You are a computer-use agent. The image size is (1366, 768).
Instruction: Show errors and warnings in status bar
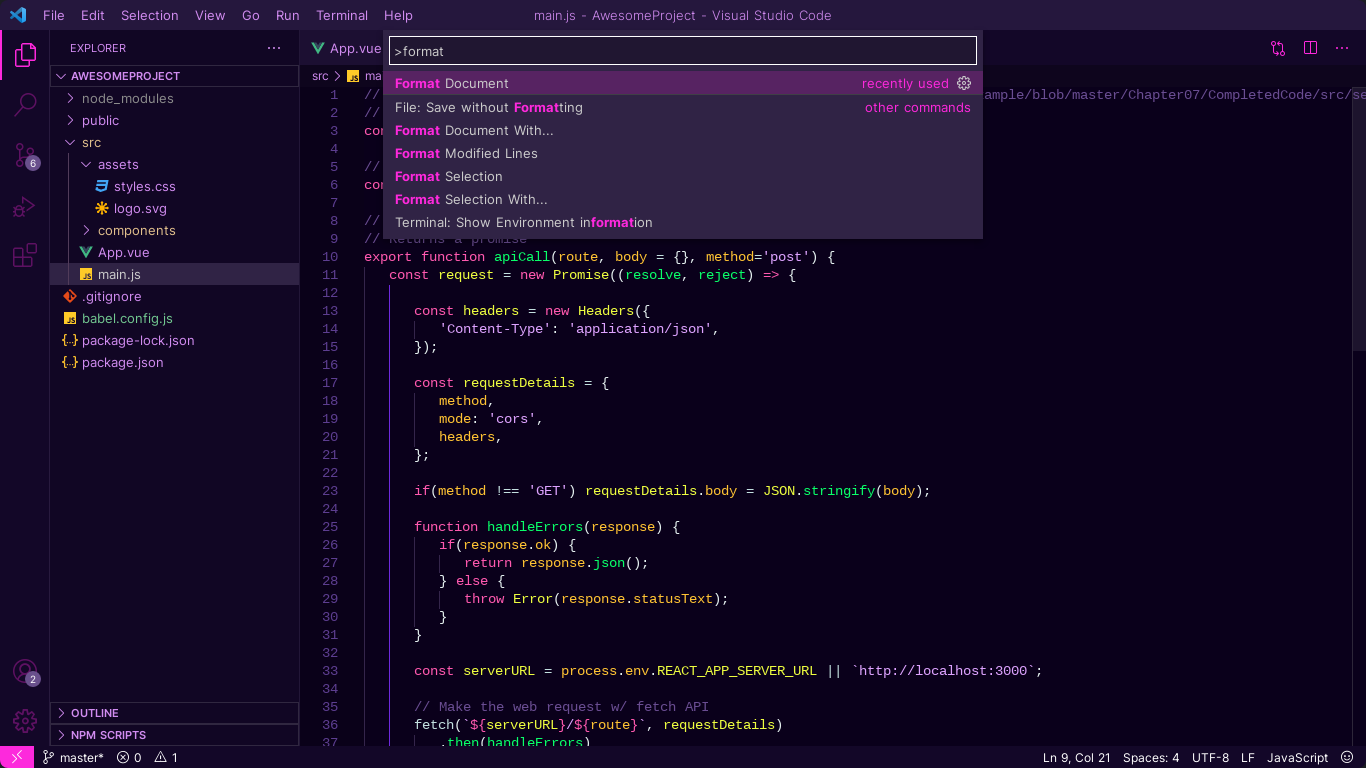coord(147,758)
